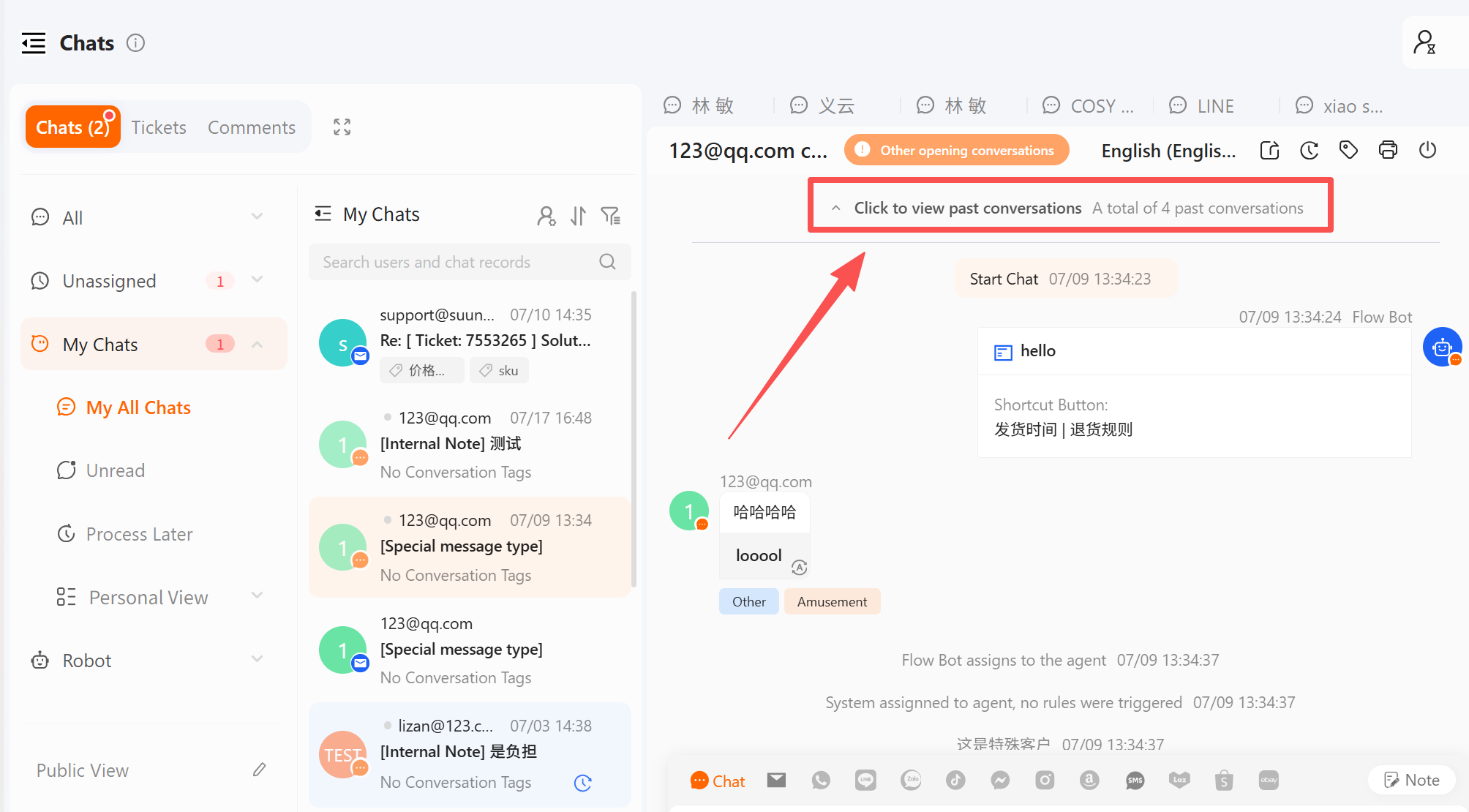Viewport: 1469px width, 812px height.
Task: Select the Chat reply mode
Action: [x=718, y=781]
